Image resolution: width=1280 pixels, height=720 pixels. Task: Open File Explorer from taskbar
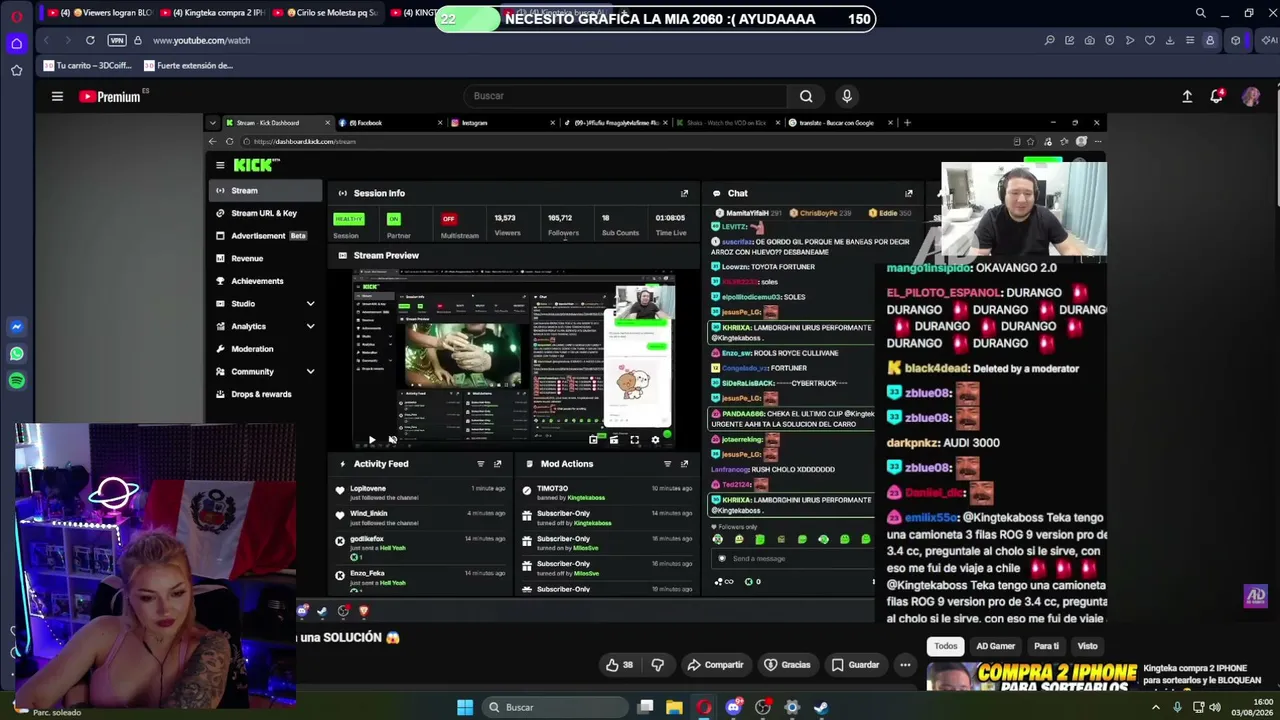(x=674, y=707)
